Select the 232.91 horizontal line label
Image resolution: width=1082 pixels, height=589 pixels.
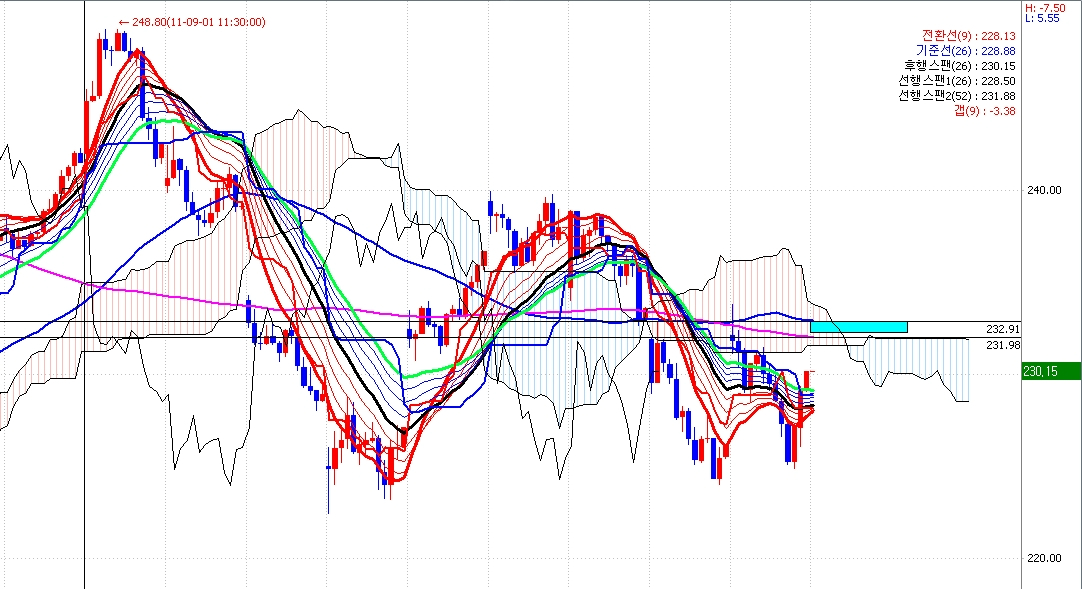pos(1002,329)
